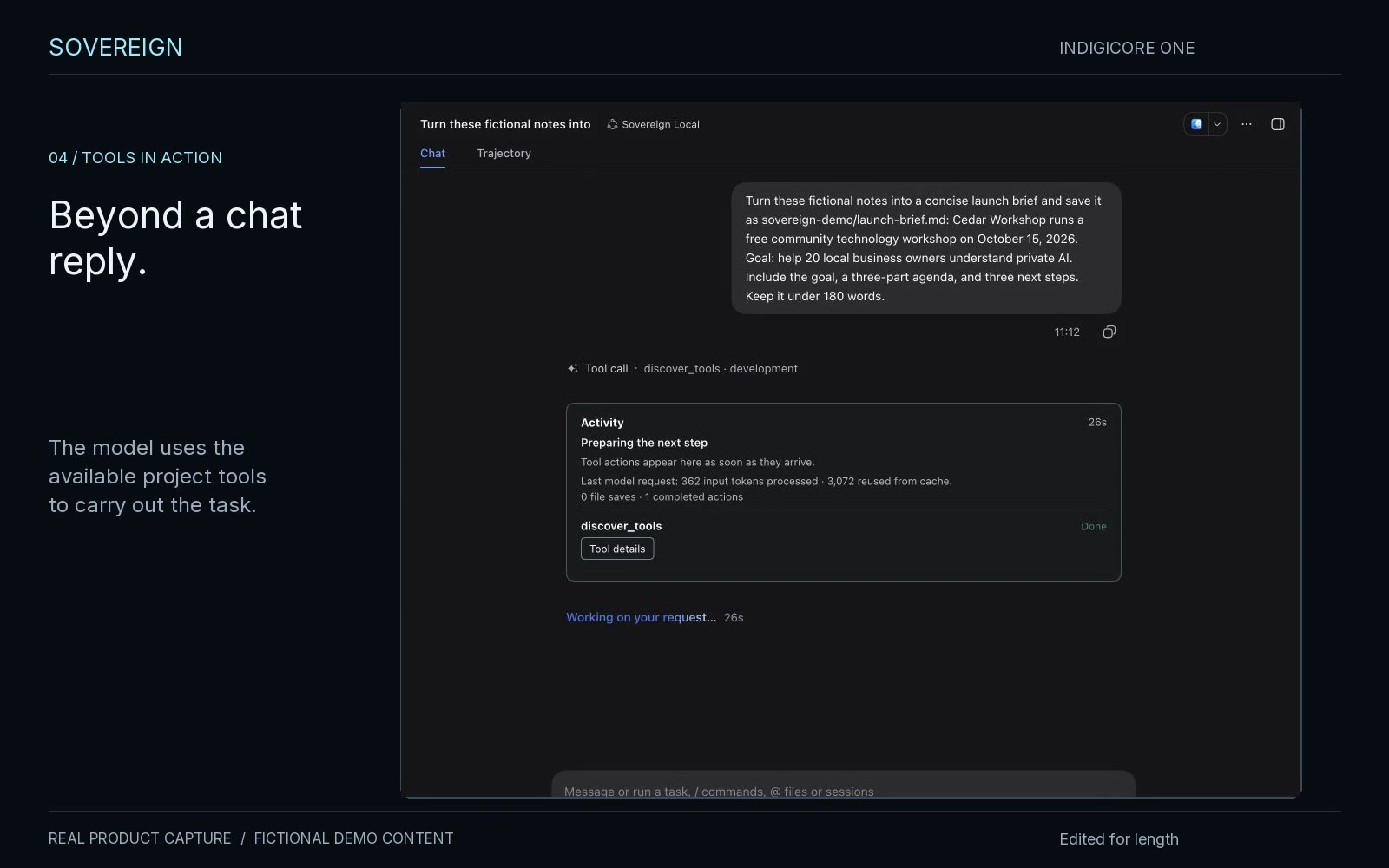The width and height of the screenshot is (1389, 868).
Task: Click the 'Last model request' token line
Action: pos(766,482)
